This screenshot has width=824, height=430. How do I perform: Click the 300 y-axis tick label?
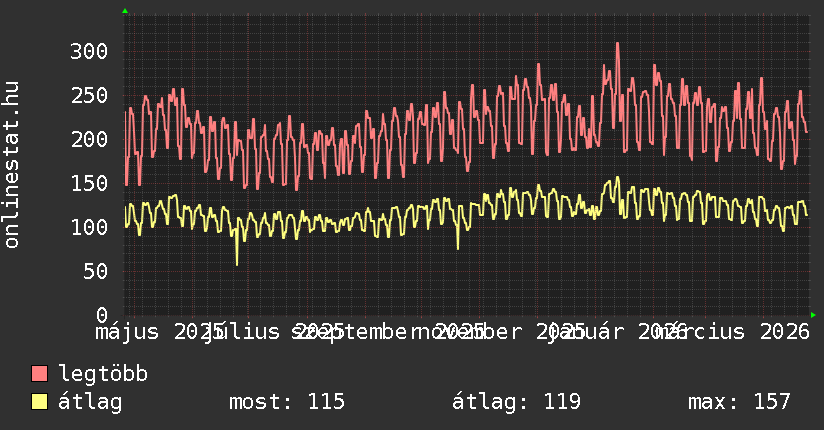tap(88, 51)
